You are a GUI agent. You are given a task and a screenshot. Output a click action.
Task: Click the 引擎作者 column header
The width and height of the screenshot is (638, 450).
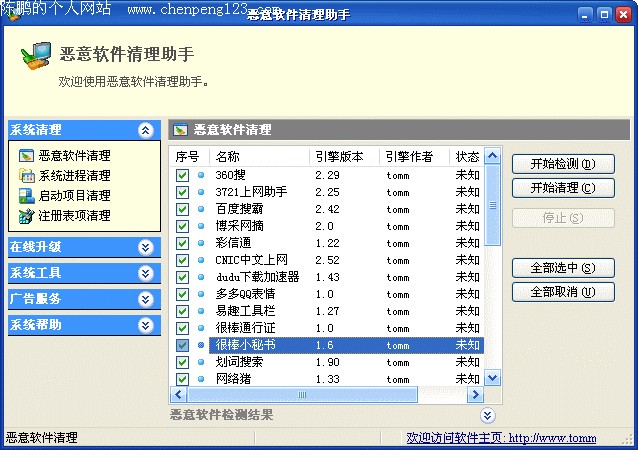[x=414, y=157]
